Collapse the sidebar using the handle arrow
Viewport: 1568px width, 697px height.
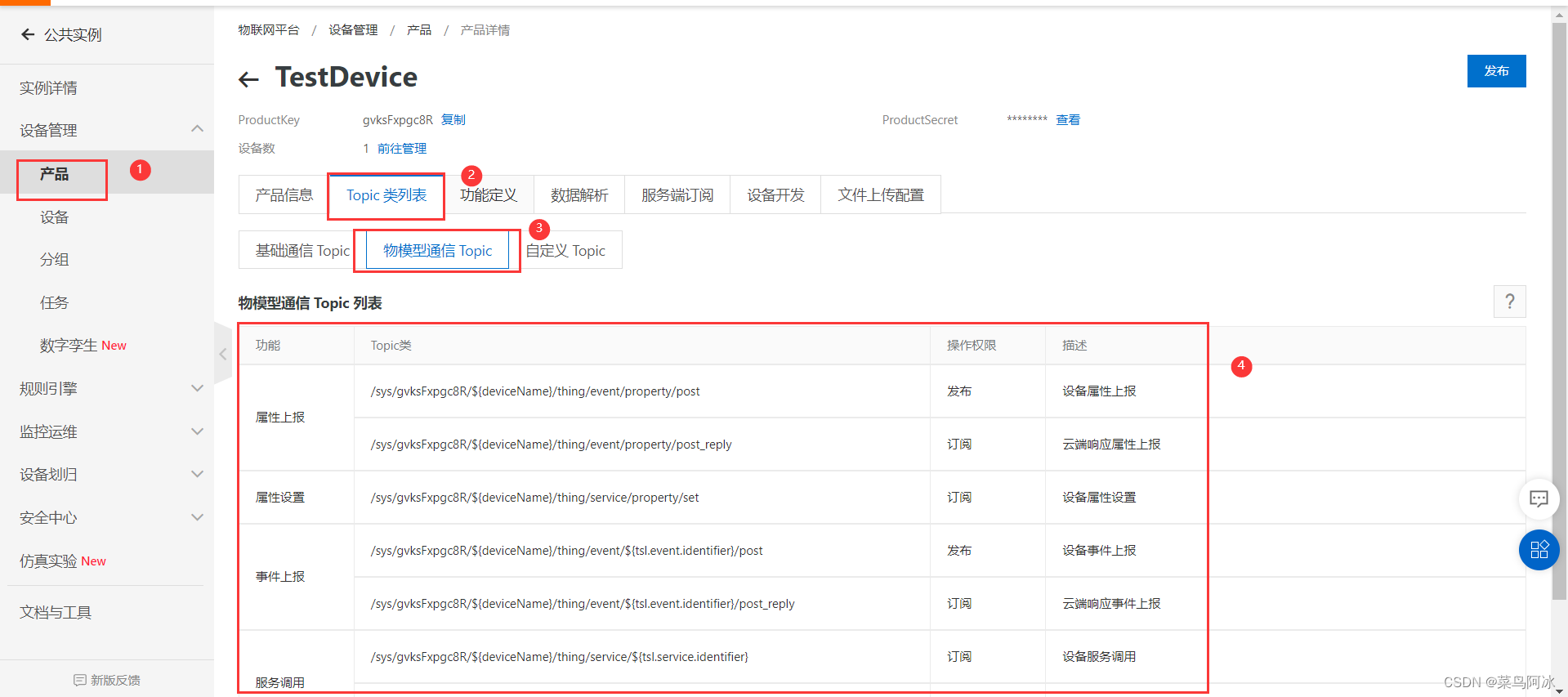pyautogui.click(x=223, y=354)
